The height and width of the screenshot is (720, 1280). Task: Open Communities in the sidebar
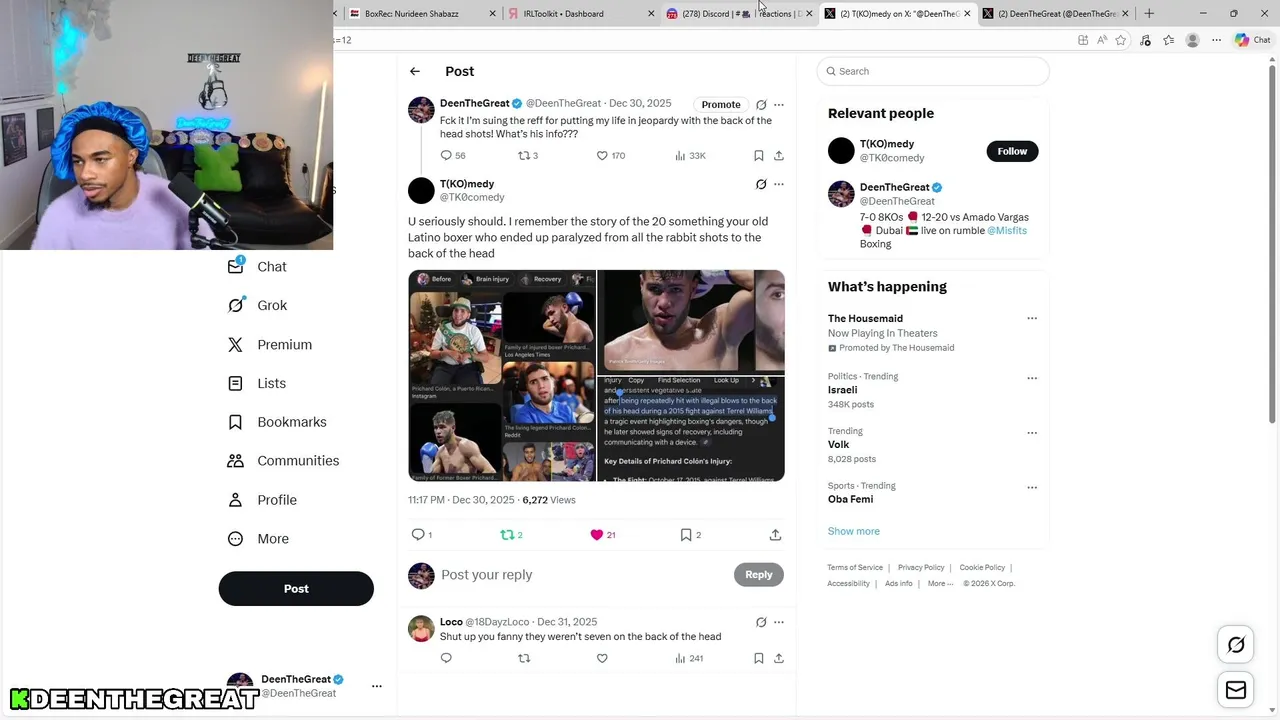[x=283, y=461]
